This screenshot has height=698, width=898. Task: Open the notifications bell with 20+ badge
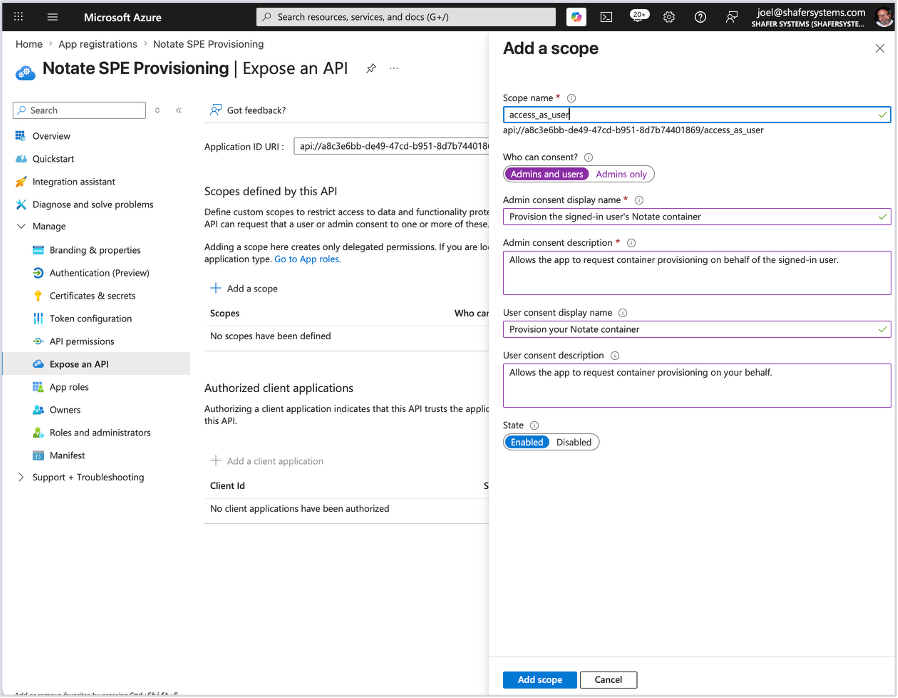tap(639, 16)
